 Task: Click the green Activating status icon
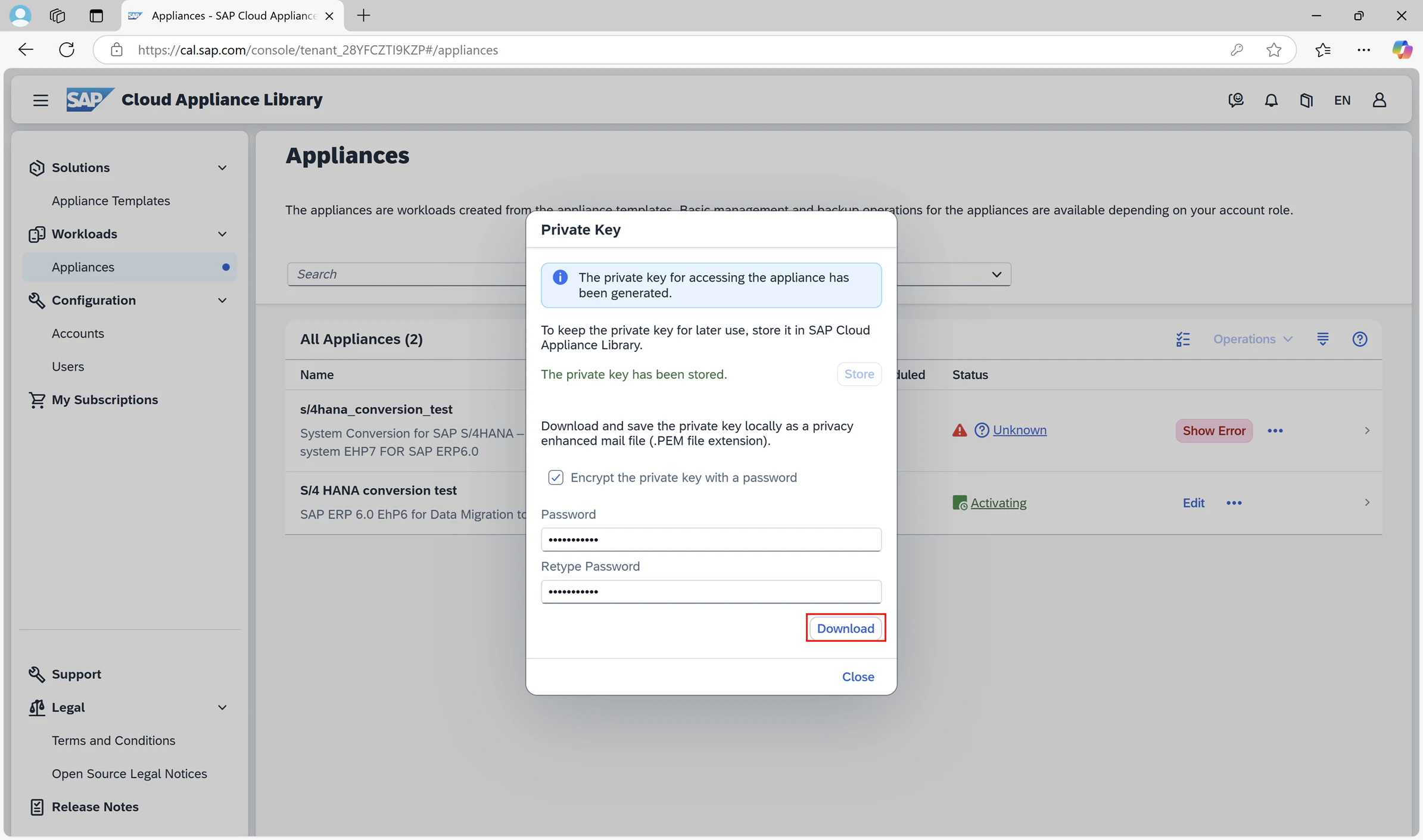[960, 503]
